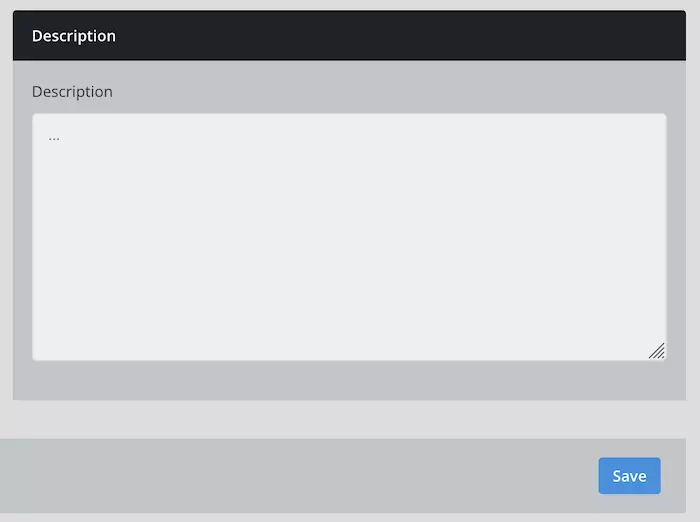Click the textarea resize grip icon
This screenshot has width=700, height=522.
[x=656, y=351]
